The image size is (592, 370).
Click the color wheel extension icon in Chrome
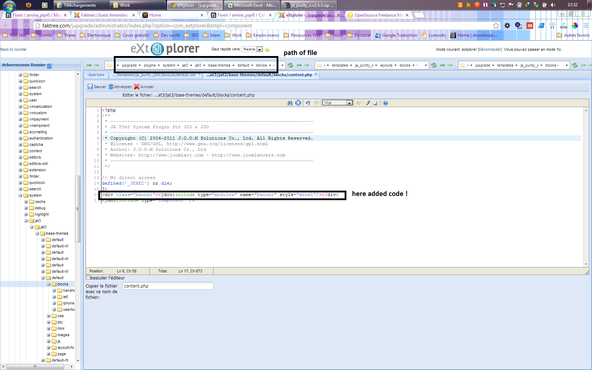point(575,26)
